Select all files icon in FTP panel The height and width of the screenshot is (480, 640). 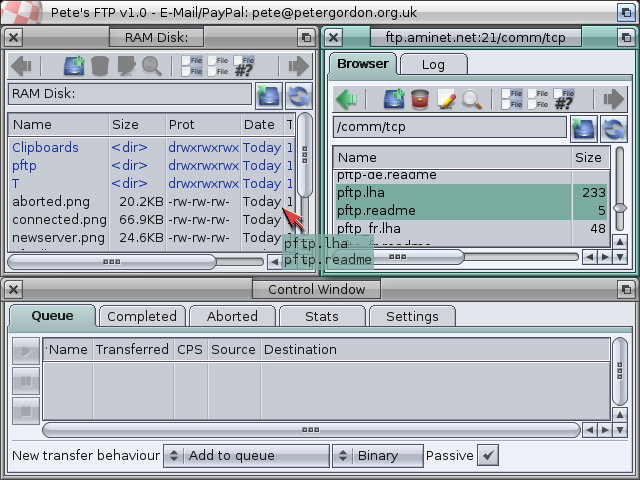pos(512,99)
